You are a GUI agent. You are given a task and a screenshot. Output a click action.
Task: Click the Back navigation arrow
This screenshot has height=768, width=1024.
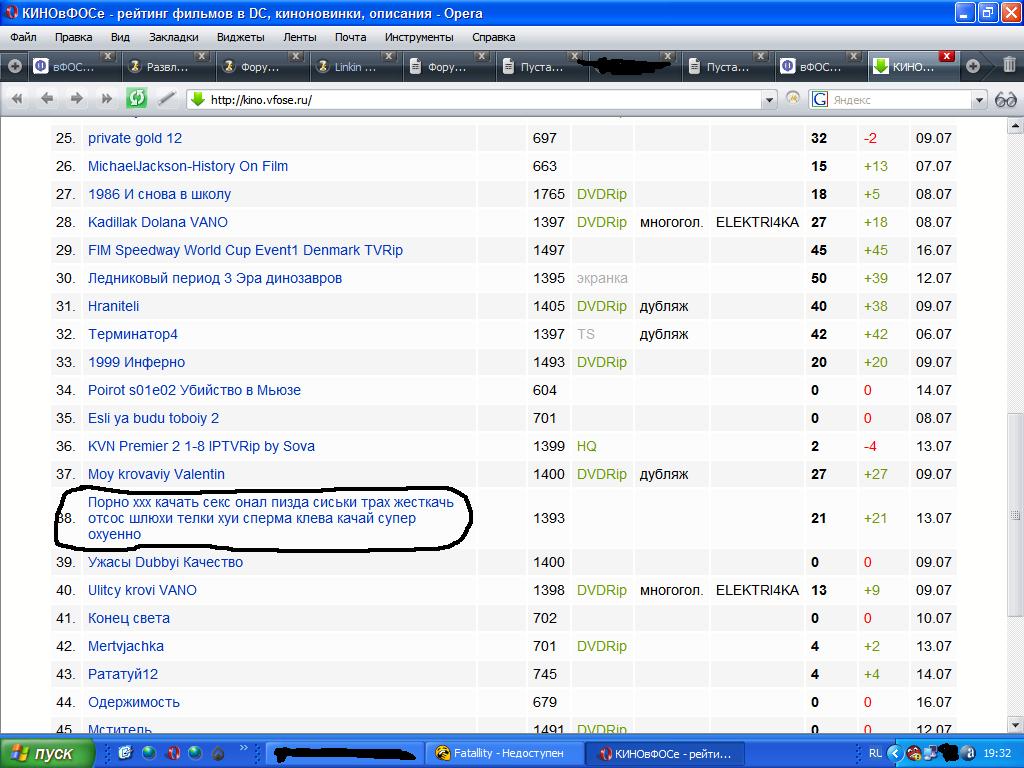[x=47, y=99]
